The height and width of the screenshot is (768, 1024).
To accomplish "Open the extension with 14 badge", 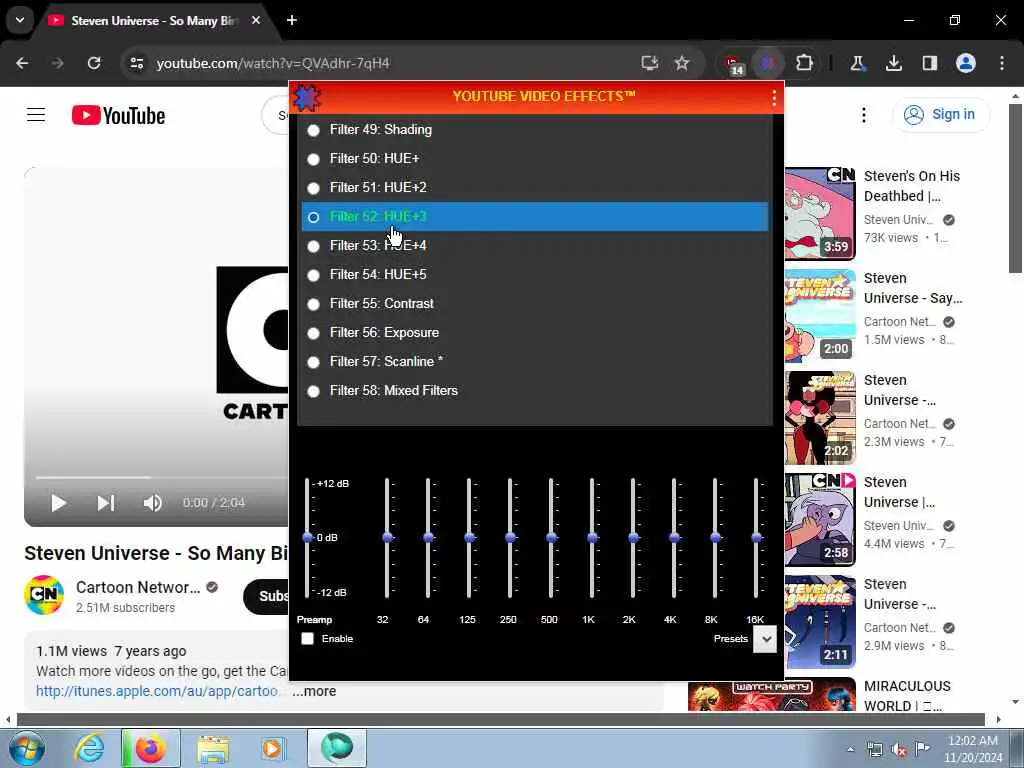I will coord(733,65).
